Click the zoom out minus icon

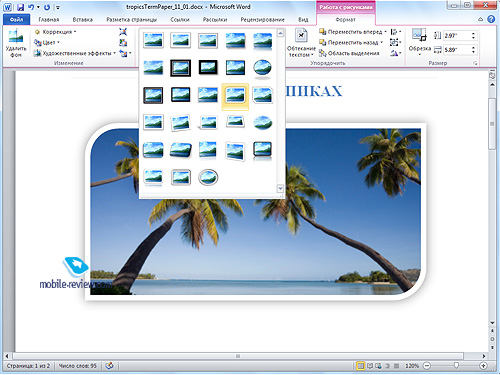[x=427, y=366]
